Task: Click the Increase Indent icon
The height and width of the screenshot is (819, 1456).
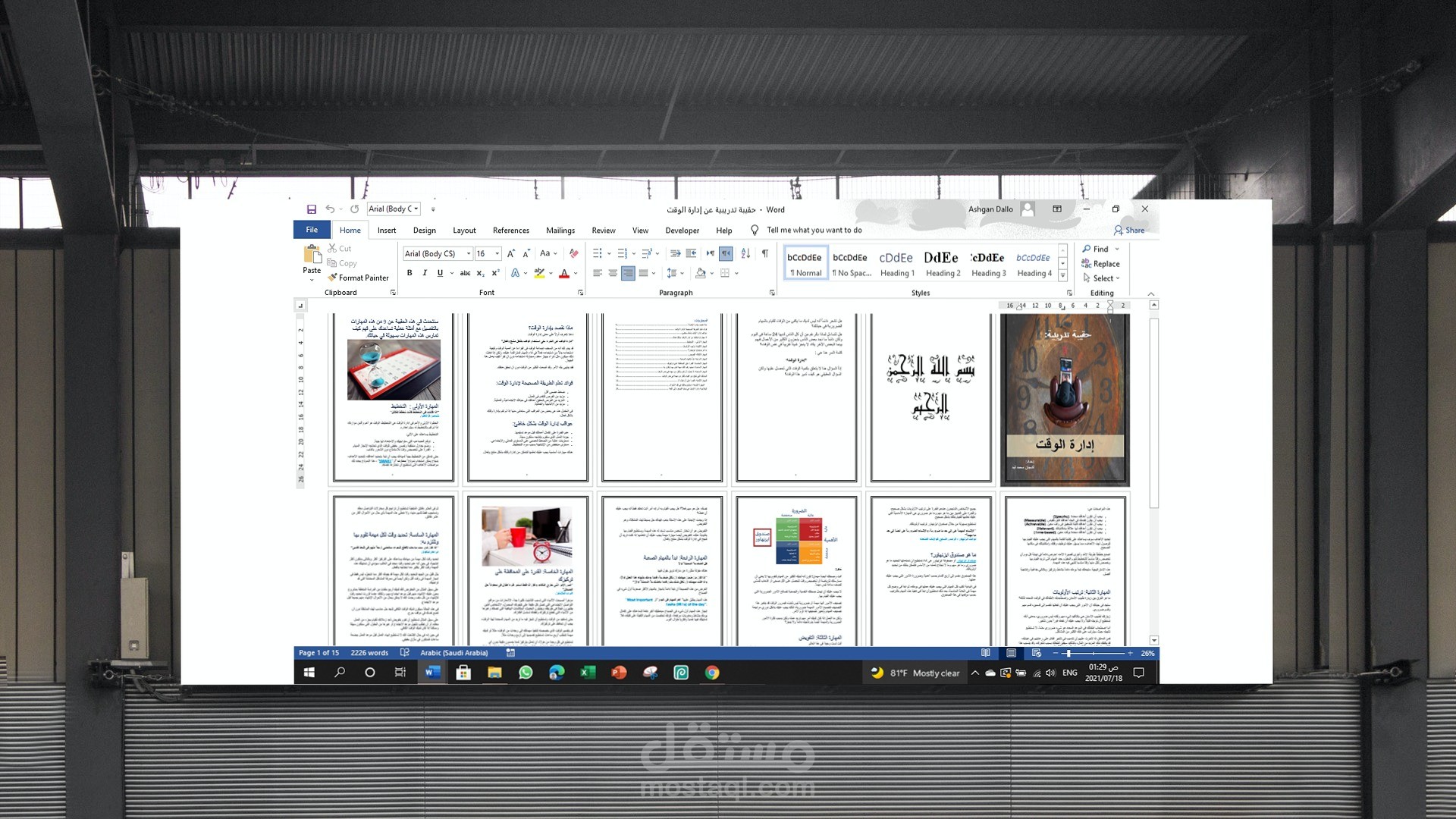Action: (x=691, y=253)
